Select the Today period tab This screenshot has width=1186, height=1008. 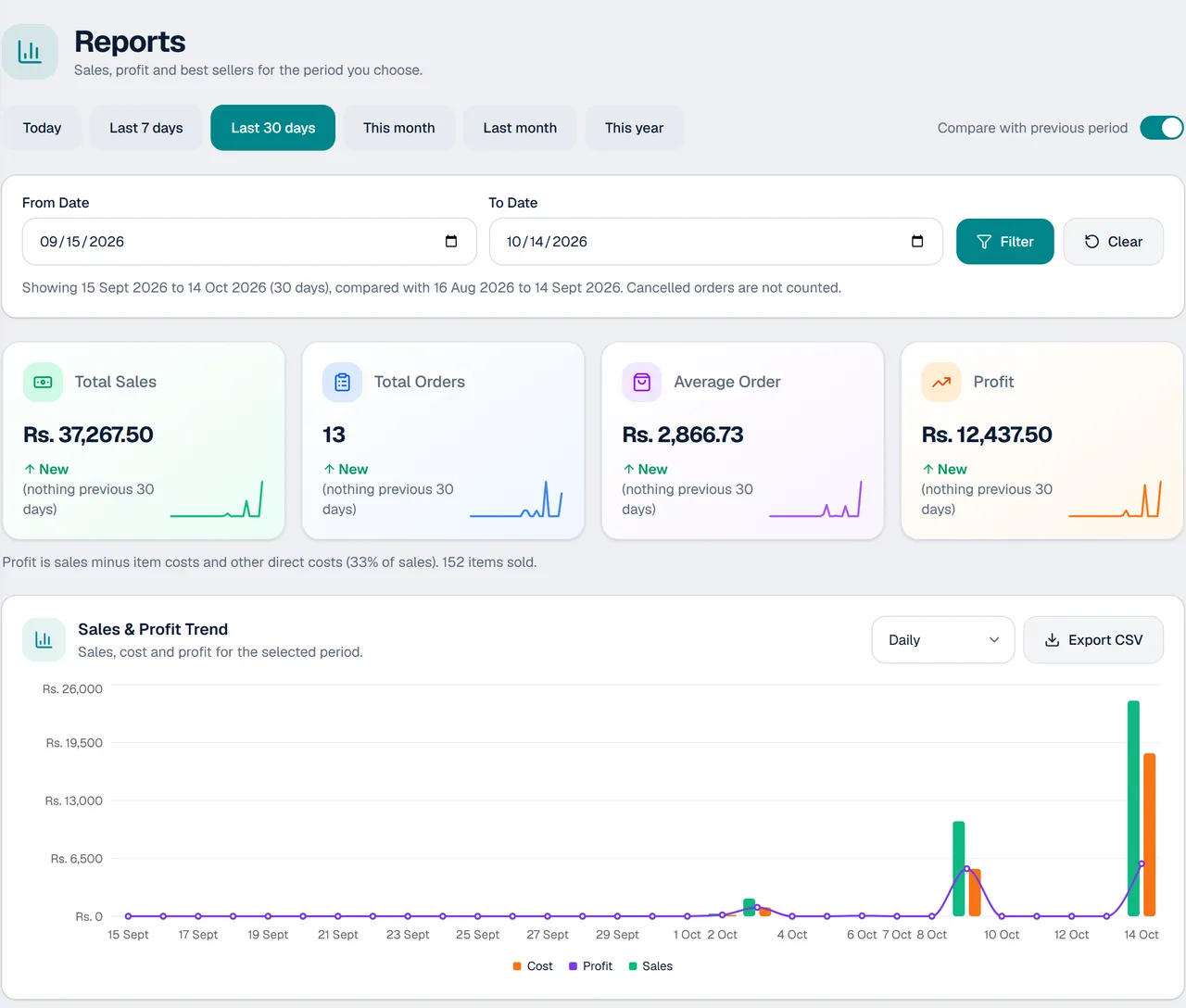42,128
